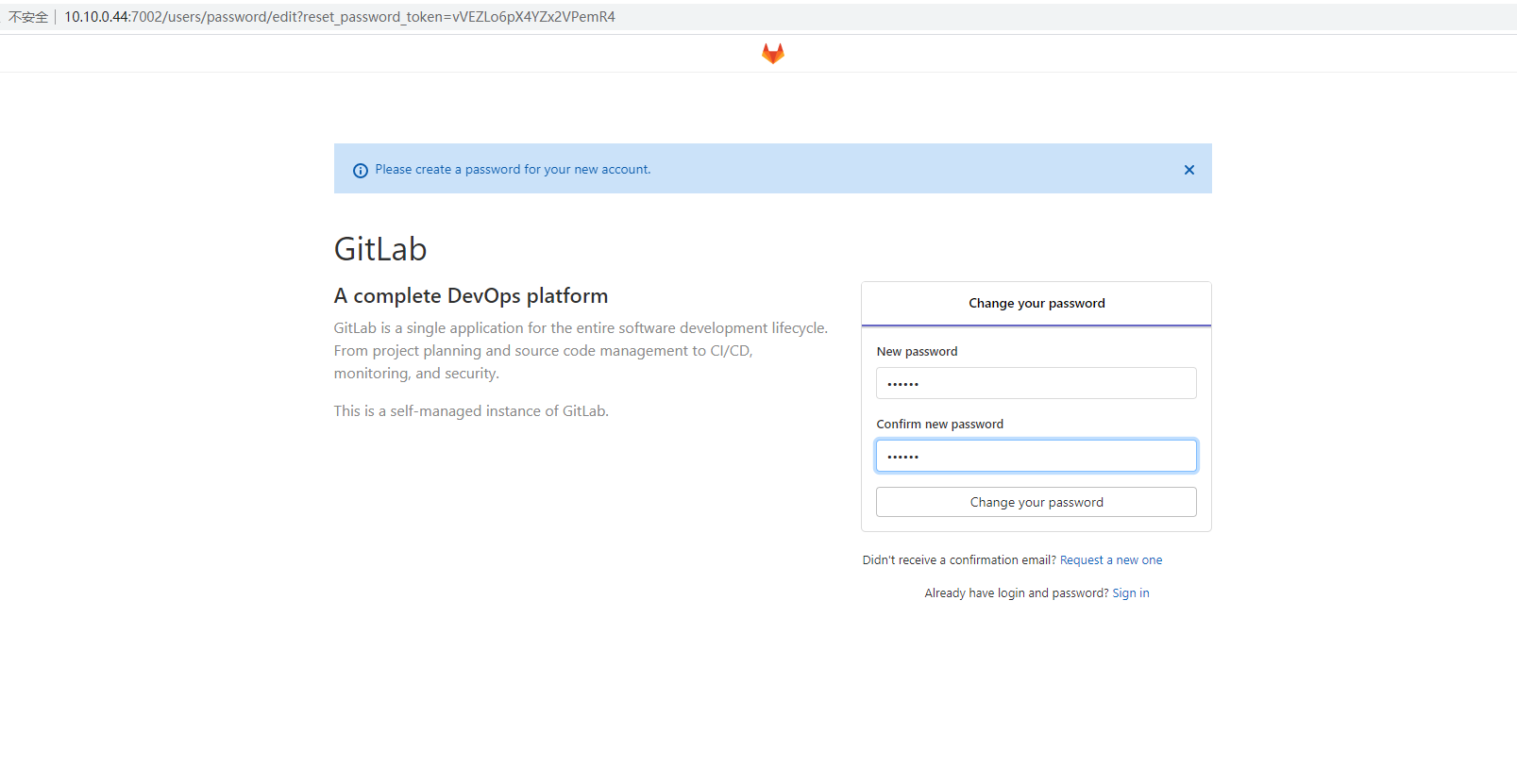Focus the Confirm new password field
The width and height of the screenshot is (1517, 784).
1037,456
